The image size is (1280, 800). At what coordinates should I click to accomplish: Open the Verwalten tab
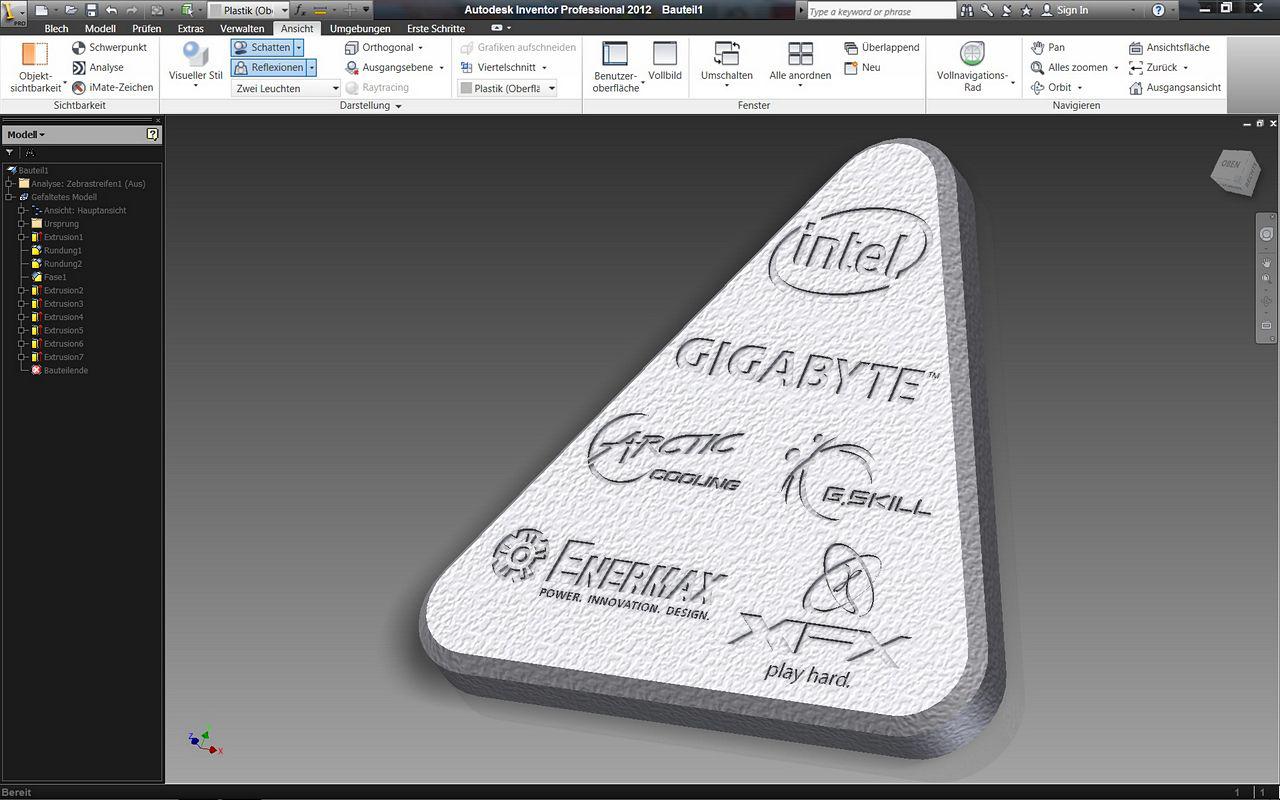pyautogui.click(x=242, y=29)
